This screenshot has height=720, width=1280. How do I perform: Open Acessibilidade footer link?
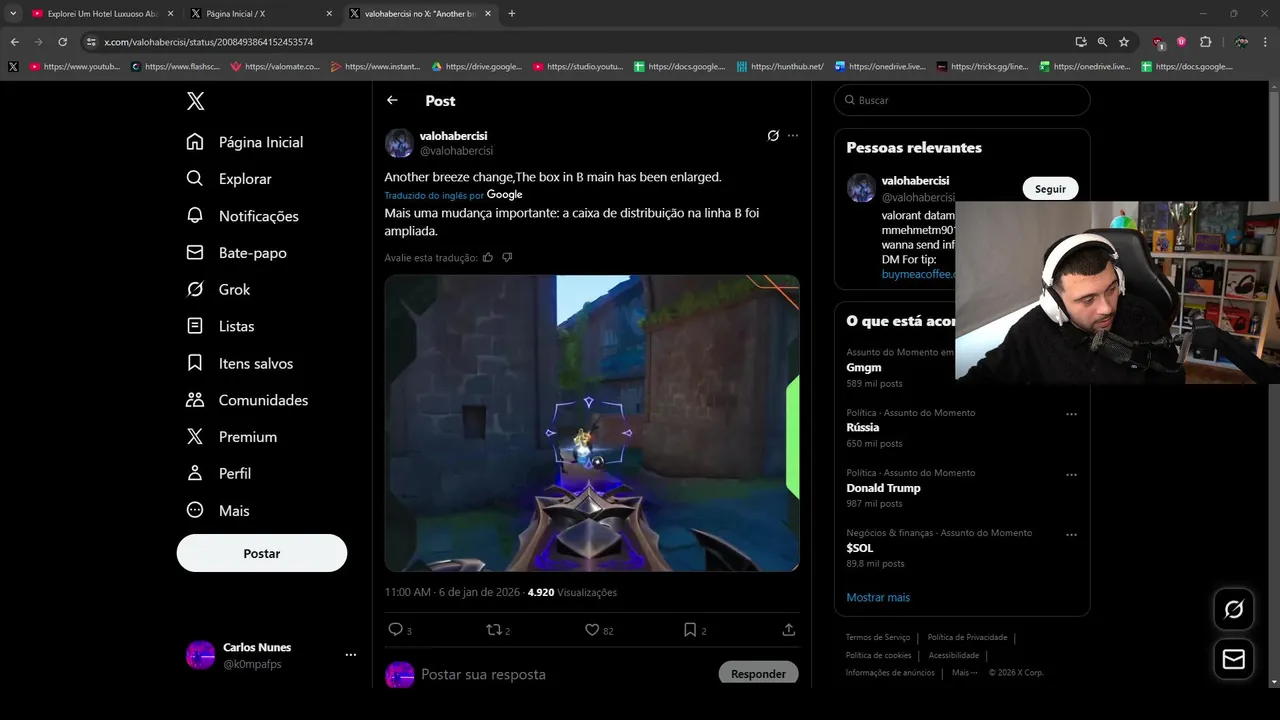tap(954, 655)
